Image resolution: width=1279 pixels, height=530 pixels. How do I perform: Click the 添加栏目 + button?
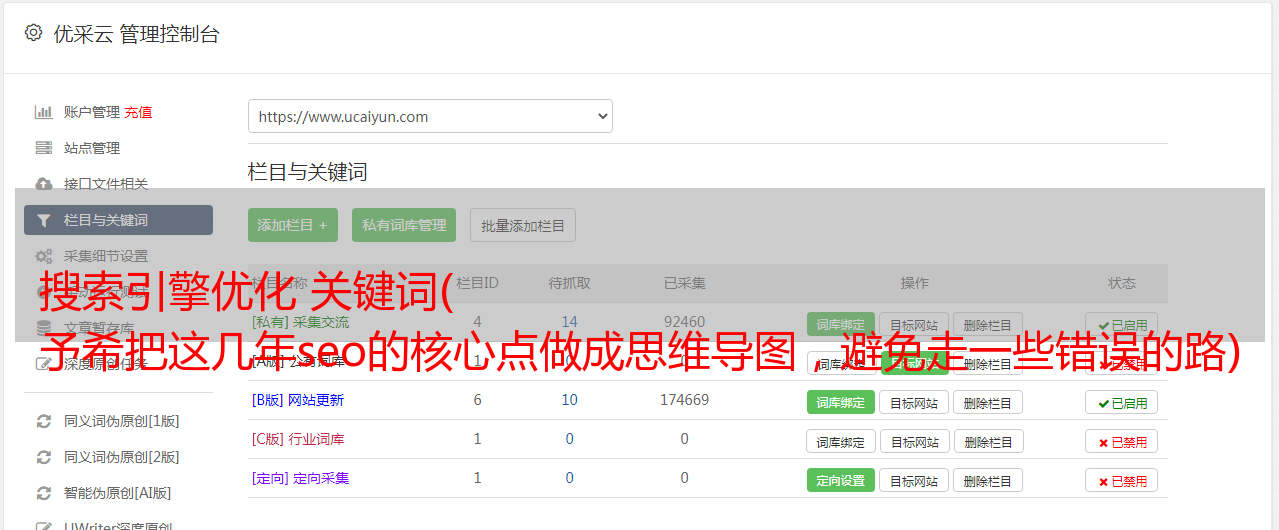(292, 225)
